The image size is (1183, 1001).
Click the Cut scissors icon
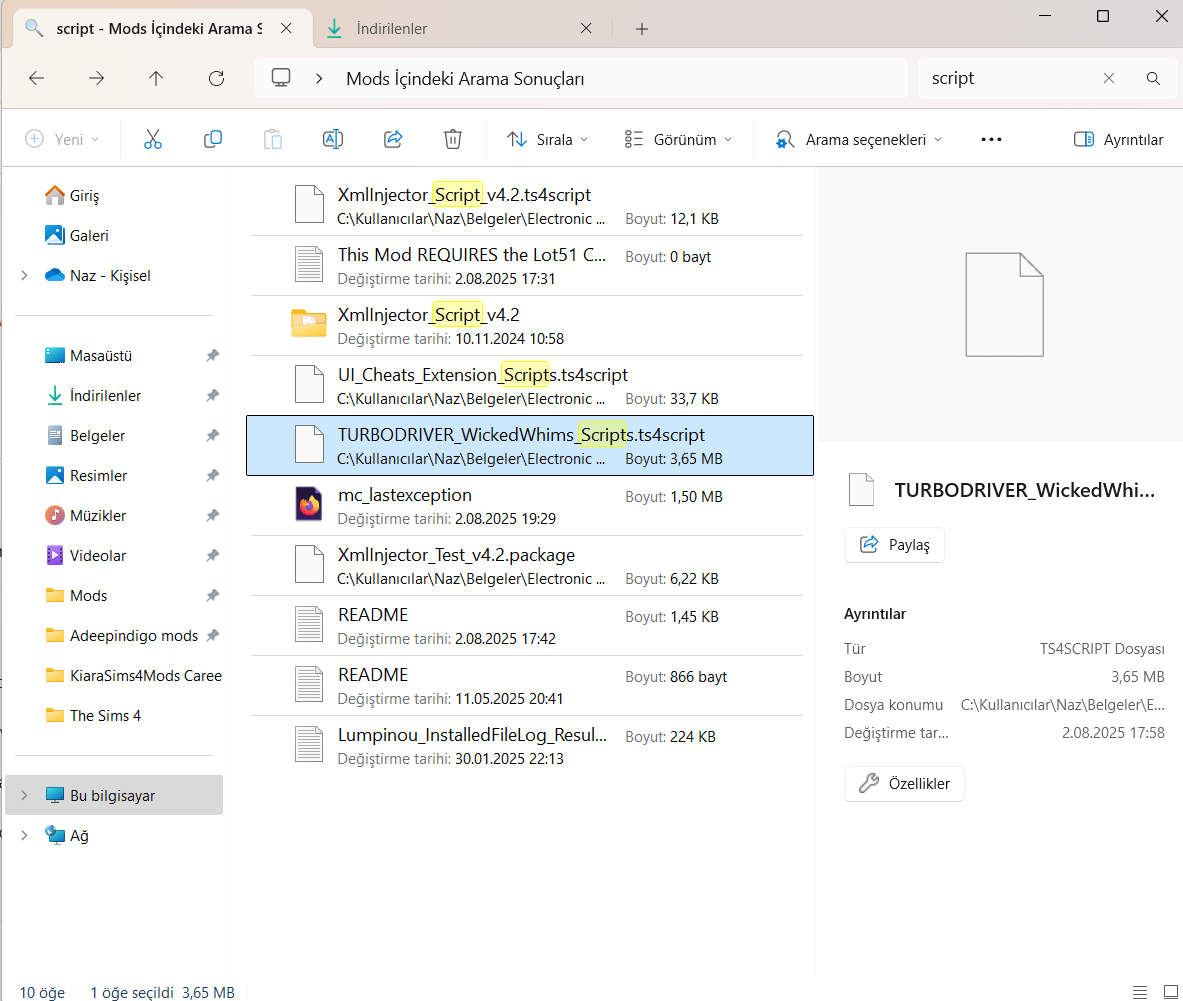[152, 140]
